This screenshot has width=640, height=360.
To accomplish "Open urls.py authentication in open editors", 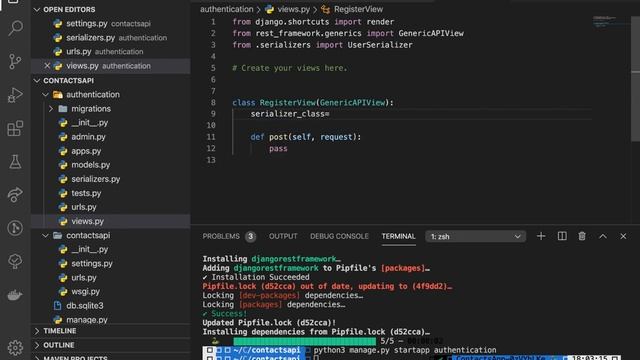I will coord(110,52).
